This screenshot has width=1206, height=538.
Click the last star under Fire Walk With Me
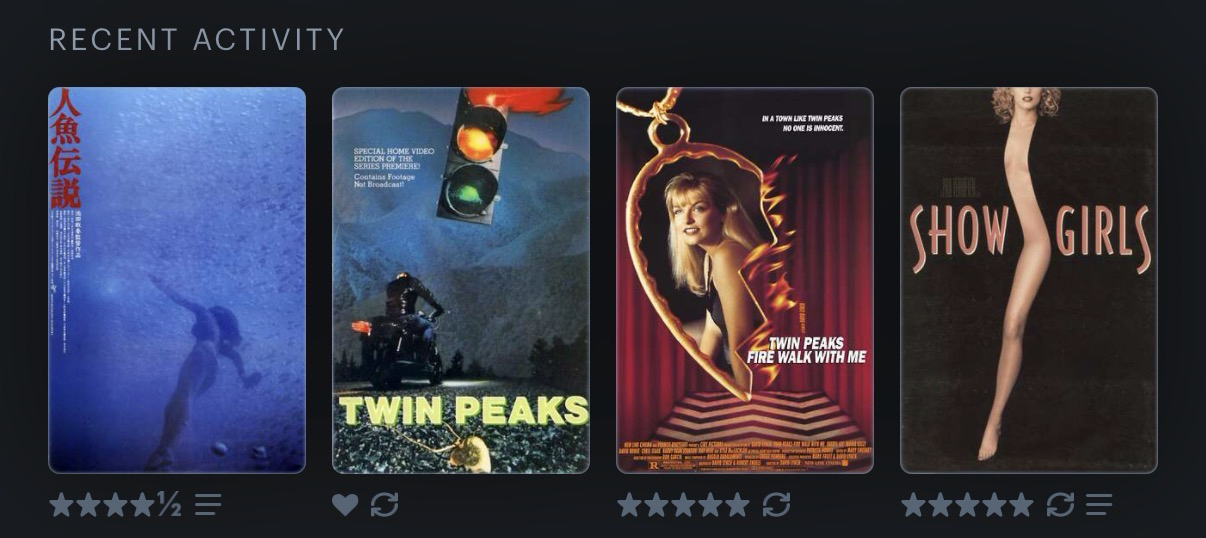click(x=737, y=505)
